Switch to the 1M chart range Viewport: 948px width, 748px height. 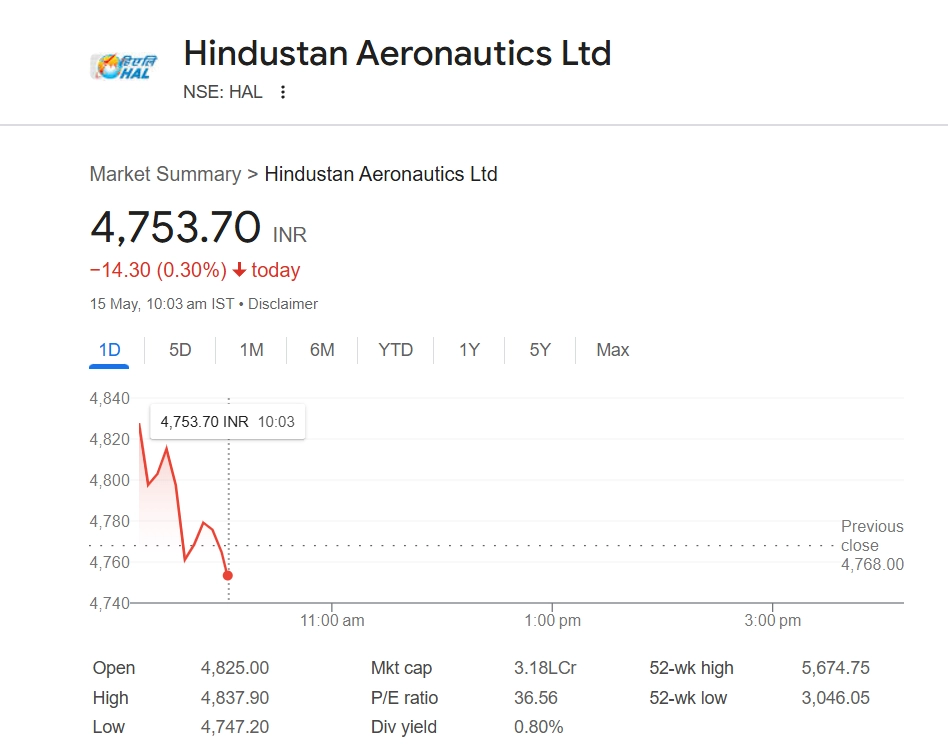point(251,350)
